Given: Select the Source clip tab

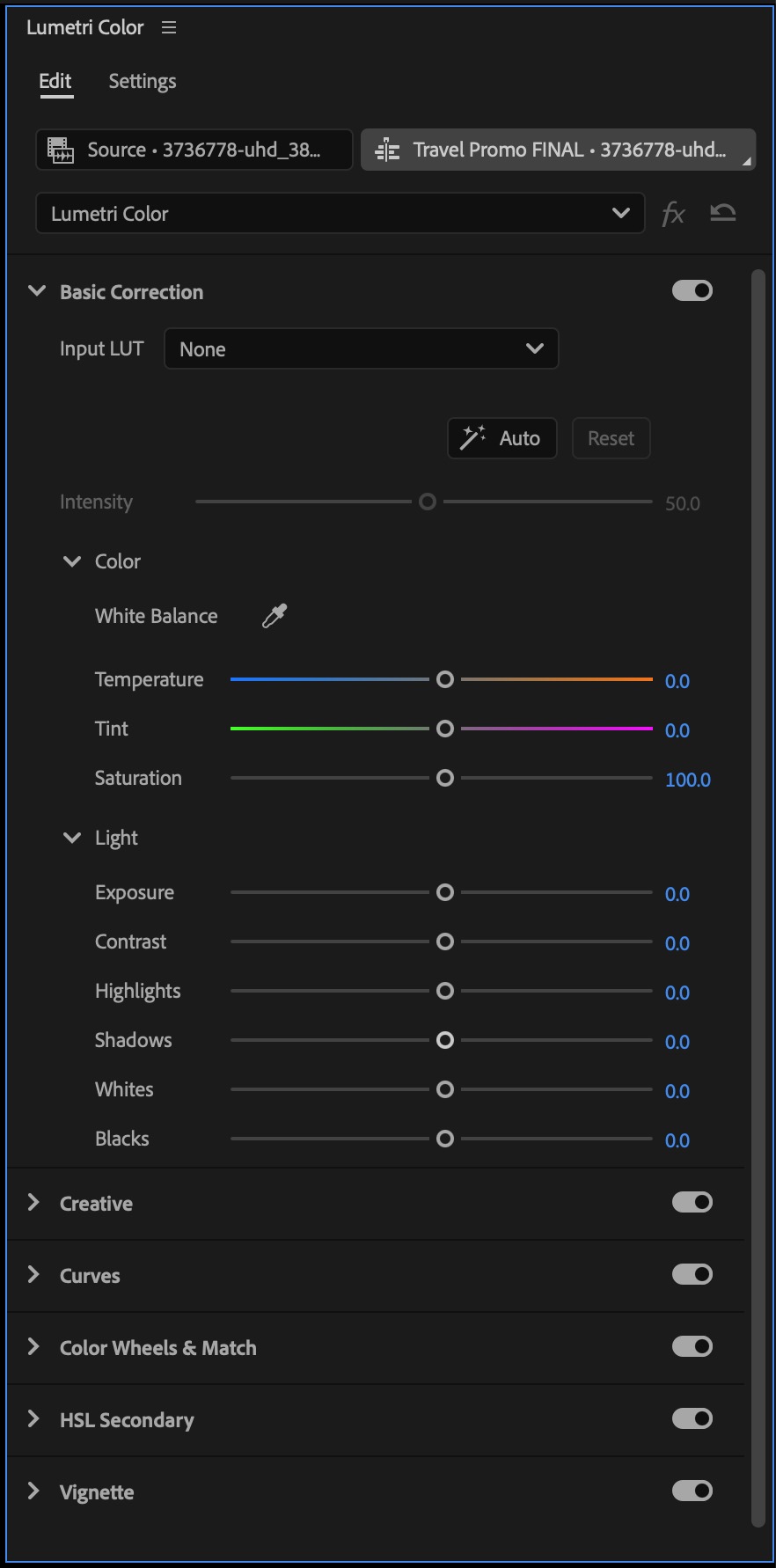Looking at the screenshot, I should [x=194, y=150].
